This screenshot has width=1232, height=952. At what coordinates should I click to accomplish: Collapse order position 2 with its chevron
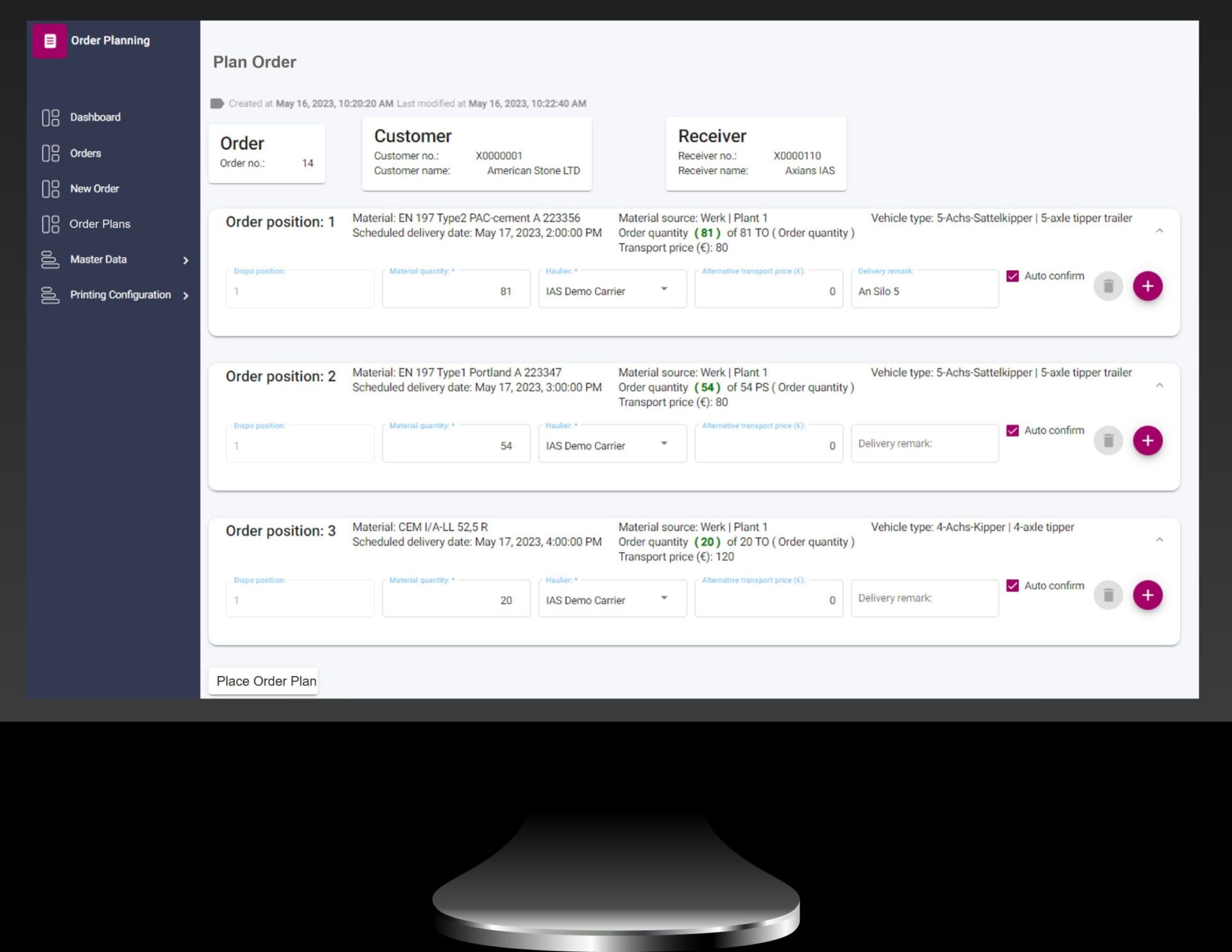tap(1159, 386)
